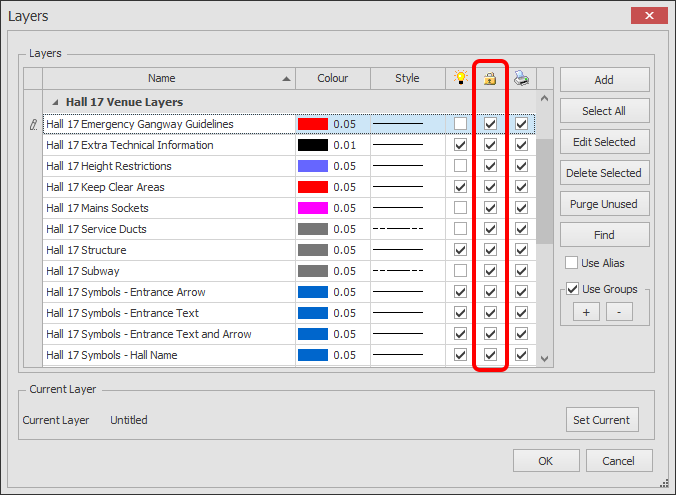This screenshot has height=495, width=676.
Task: Click the Add button
Action: (604, 80)
